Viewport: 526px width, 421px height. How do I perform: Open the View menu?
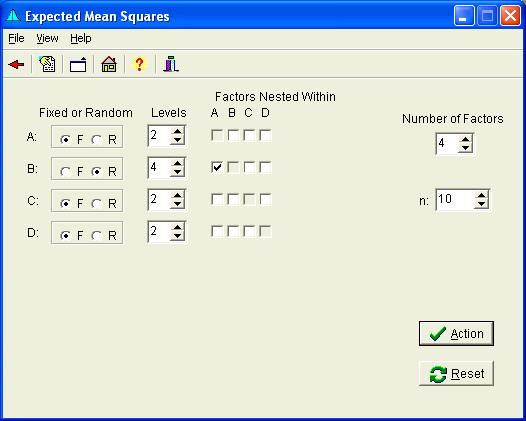[x=47, y=39]
